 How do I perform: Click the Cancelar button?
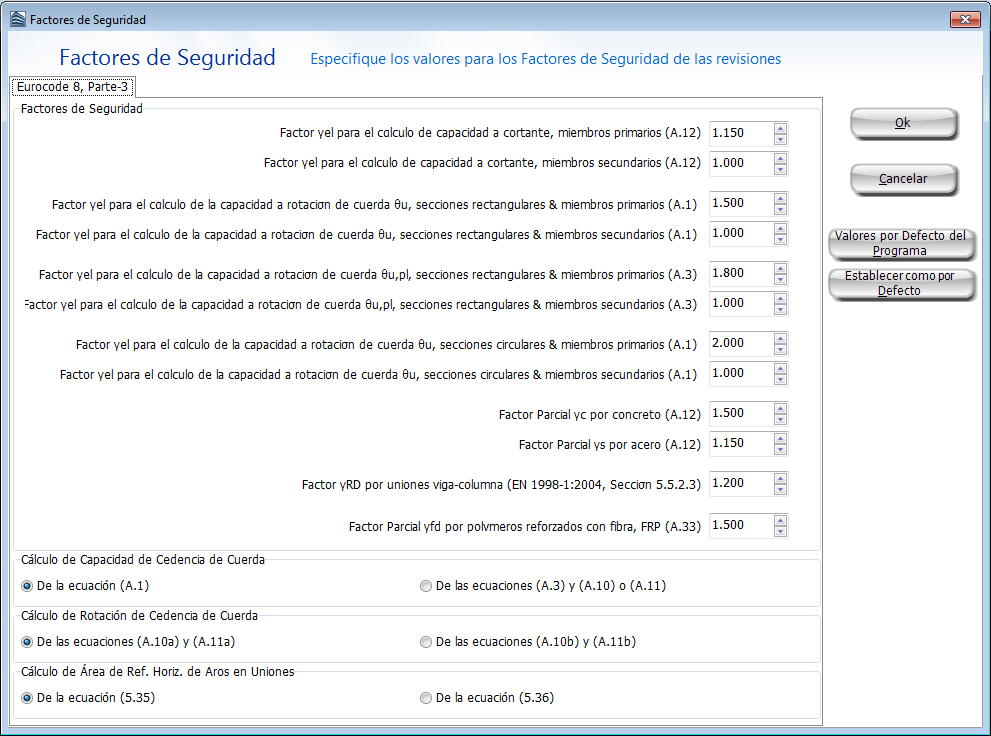tap(903, 179)
